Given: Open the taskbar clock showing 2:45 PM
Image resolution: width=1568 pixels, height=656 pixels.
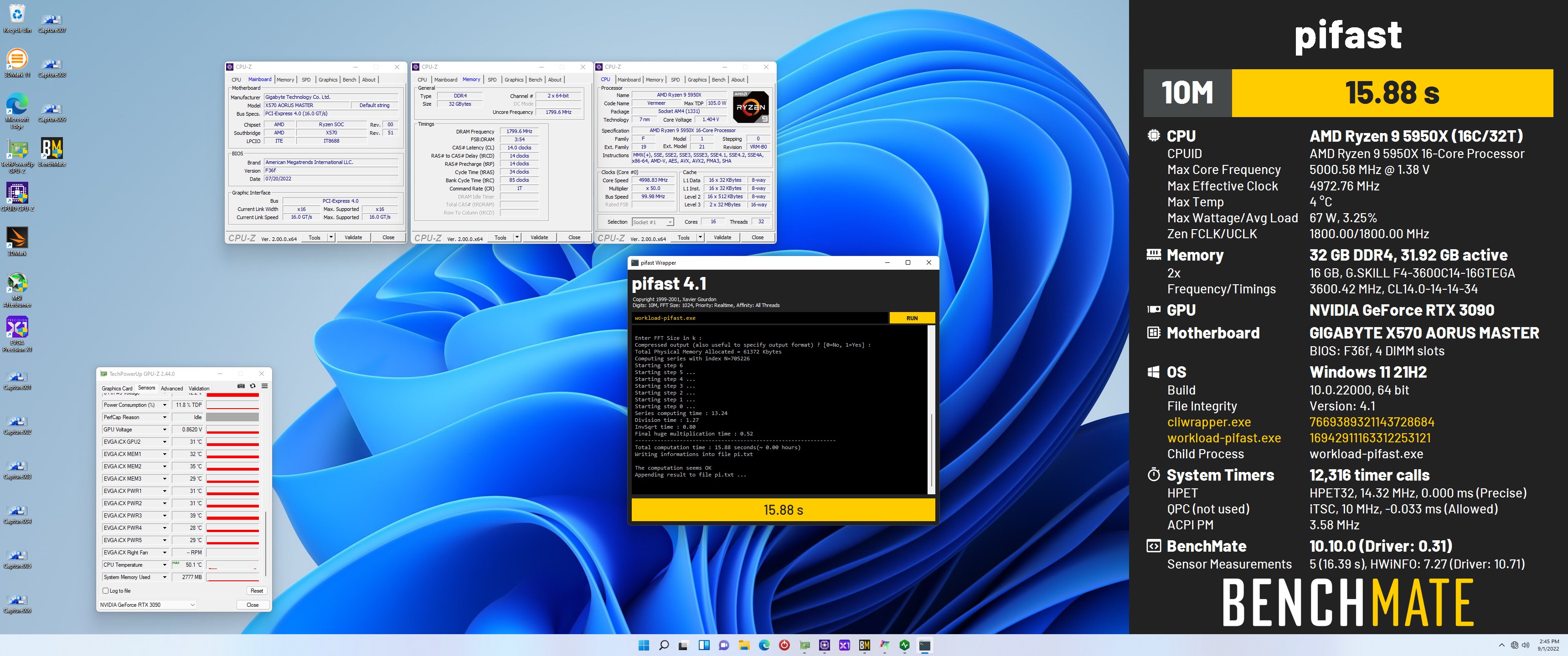Looking at the screenshot, I should tap(1548, 645).
